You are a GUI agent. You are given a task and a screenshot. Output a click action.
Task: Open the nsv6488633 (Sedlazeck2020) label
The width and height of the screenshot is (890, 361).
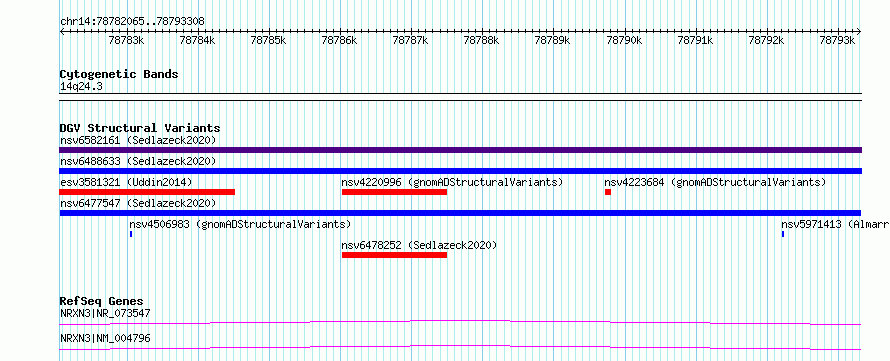(138, 161)
